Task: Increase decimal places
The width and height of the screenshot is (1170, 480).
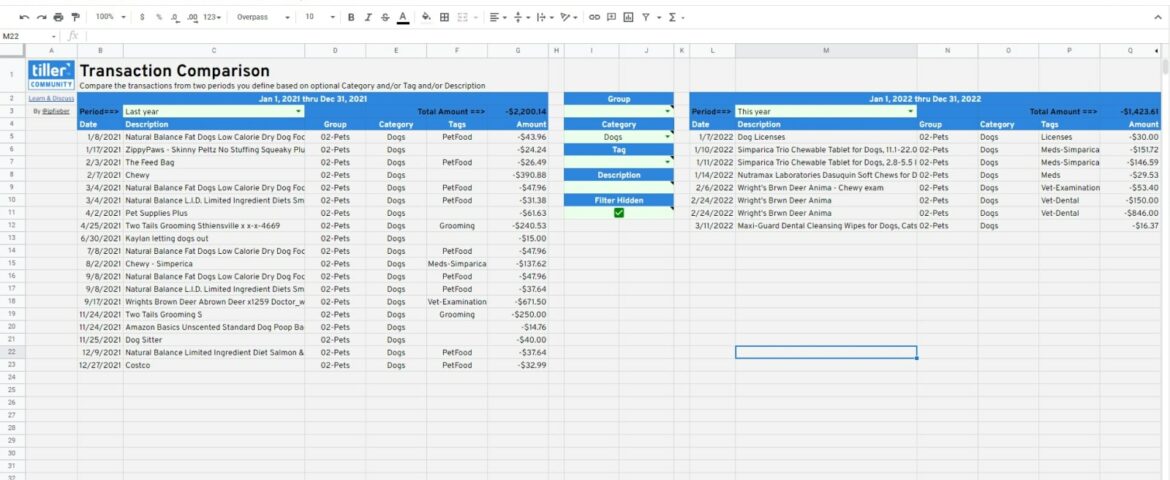Action: click(x=193, y=16)
